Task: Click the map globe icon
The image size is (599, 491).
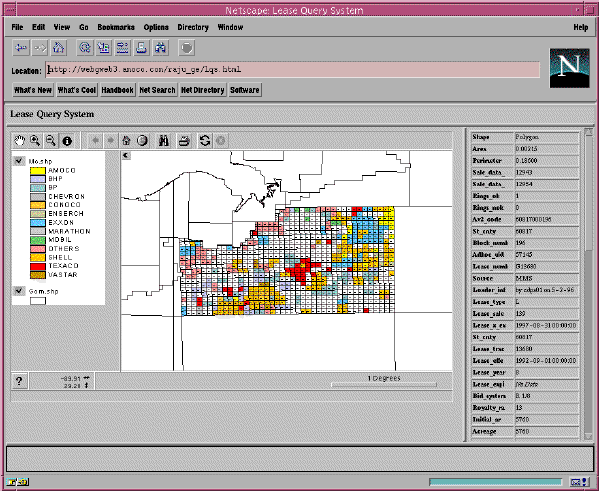Action: click(142, 141)
